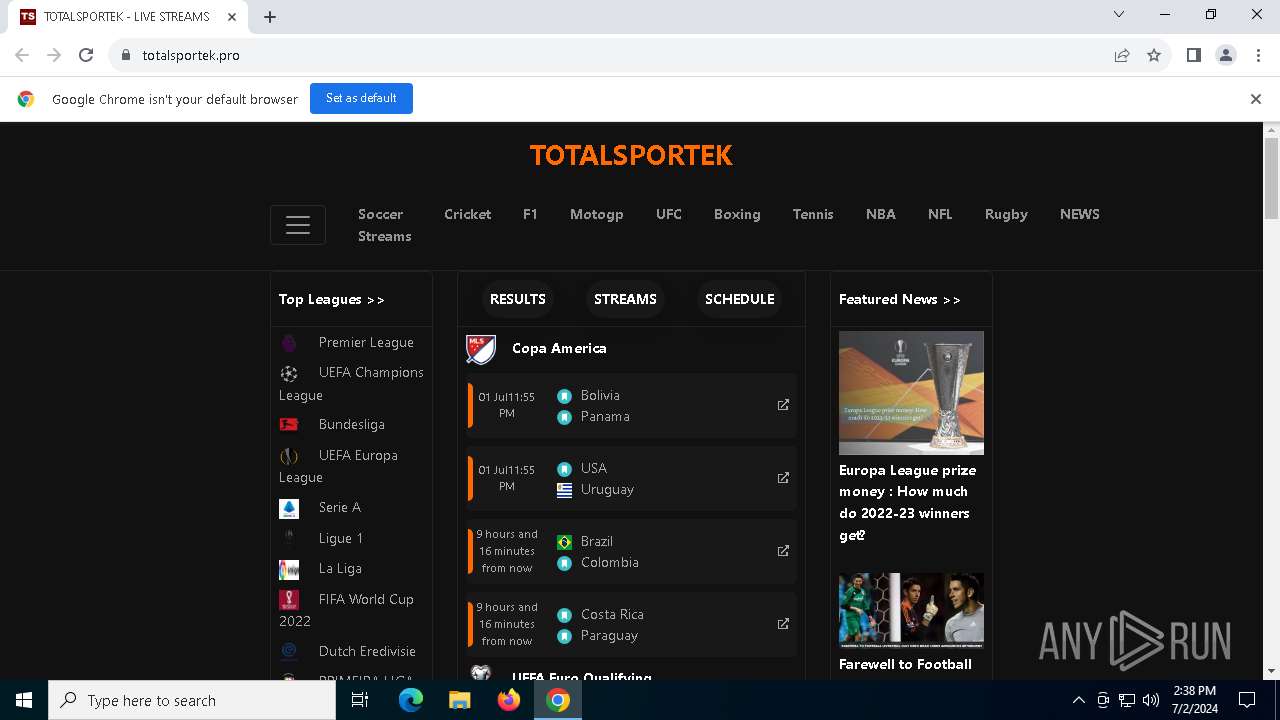Open the NBA navigation item

click(x=881, y=214)
